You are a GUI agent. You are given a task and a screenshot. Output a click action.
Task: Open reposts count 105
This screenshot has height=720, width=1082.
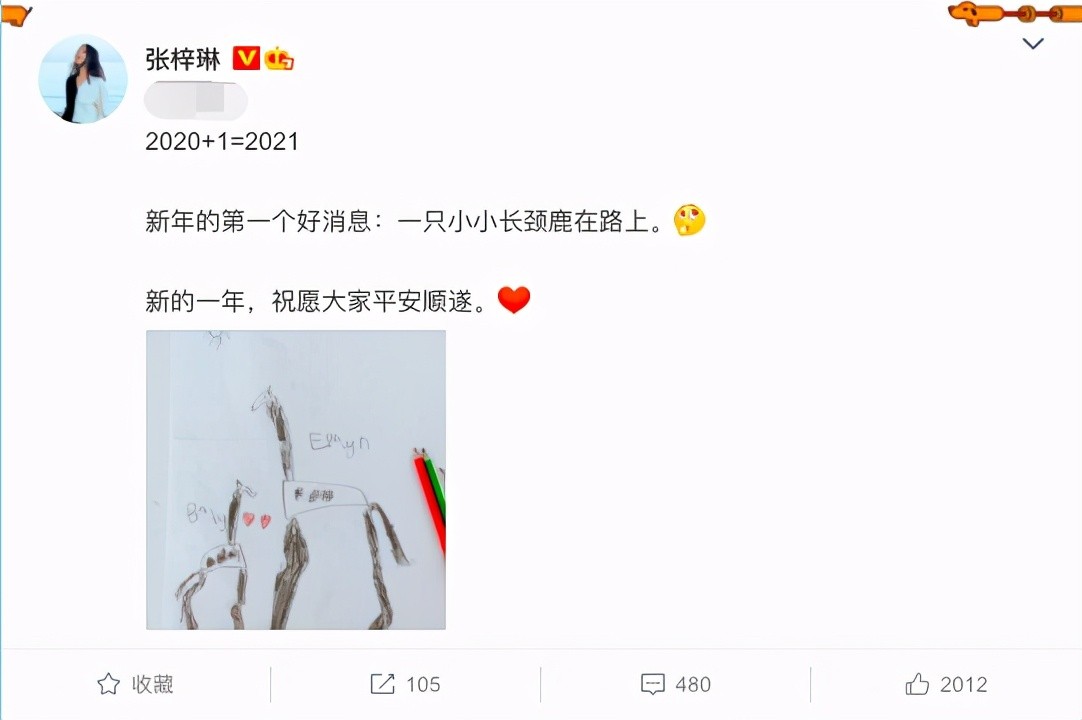423,684
